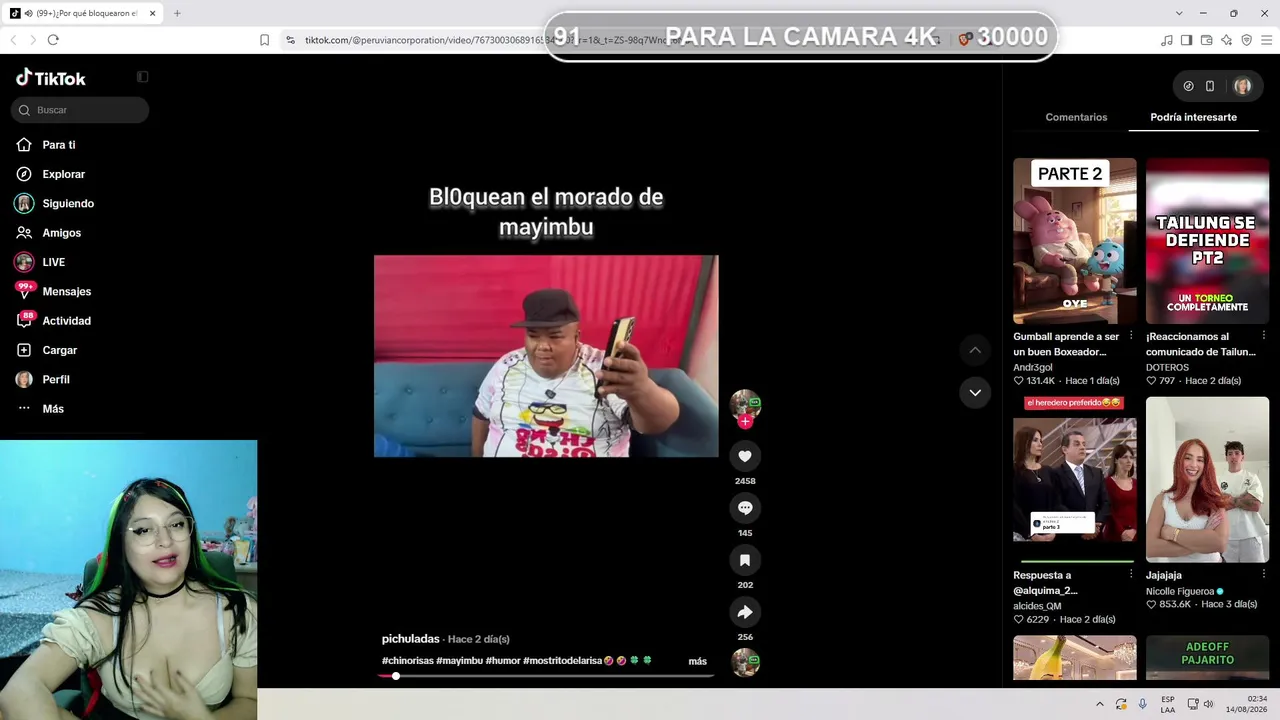Bookmark this page in the browser
1280x720 pixels.
[264, 40]
